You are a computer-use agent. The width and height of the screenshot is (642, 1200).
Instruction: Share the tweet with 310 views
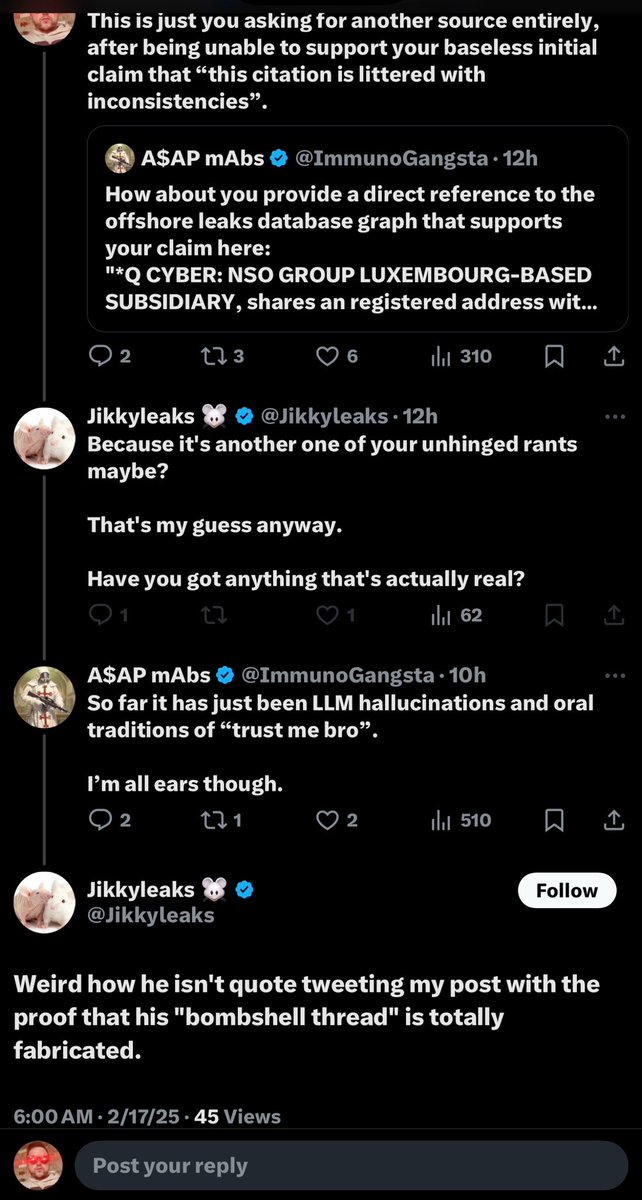click(615, 356)
